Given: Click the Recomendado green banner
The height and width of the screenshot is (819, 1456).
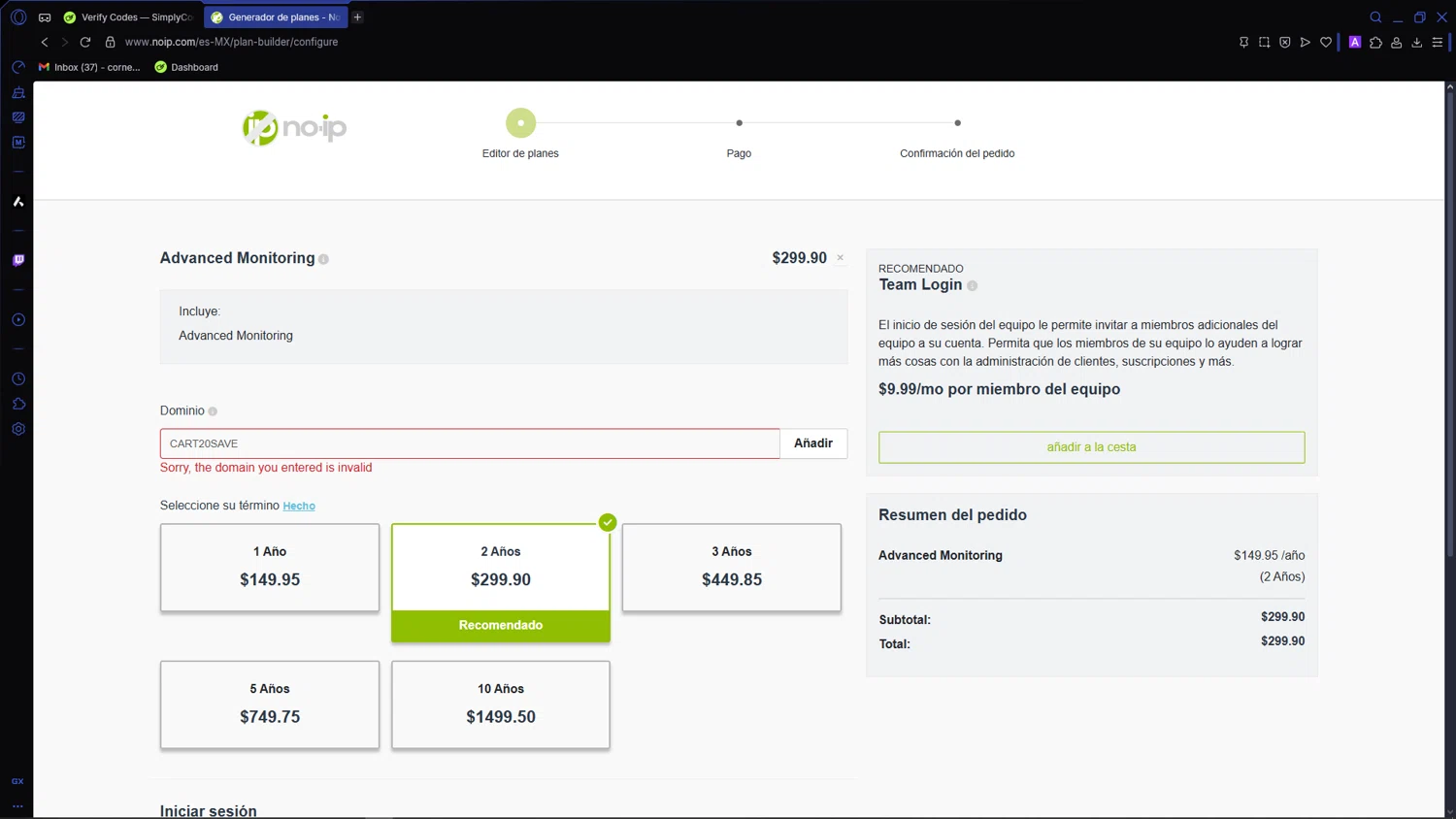Looking at the screenshot, I should click(x=501, y=626).
